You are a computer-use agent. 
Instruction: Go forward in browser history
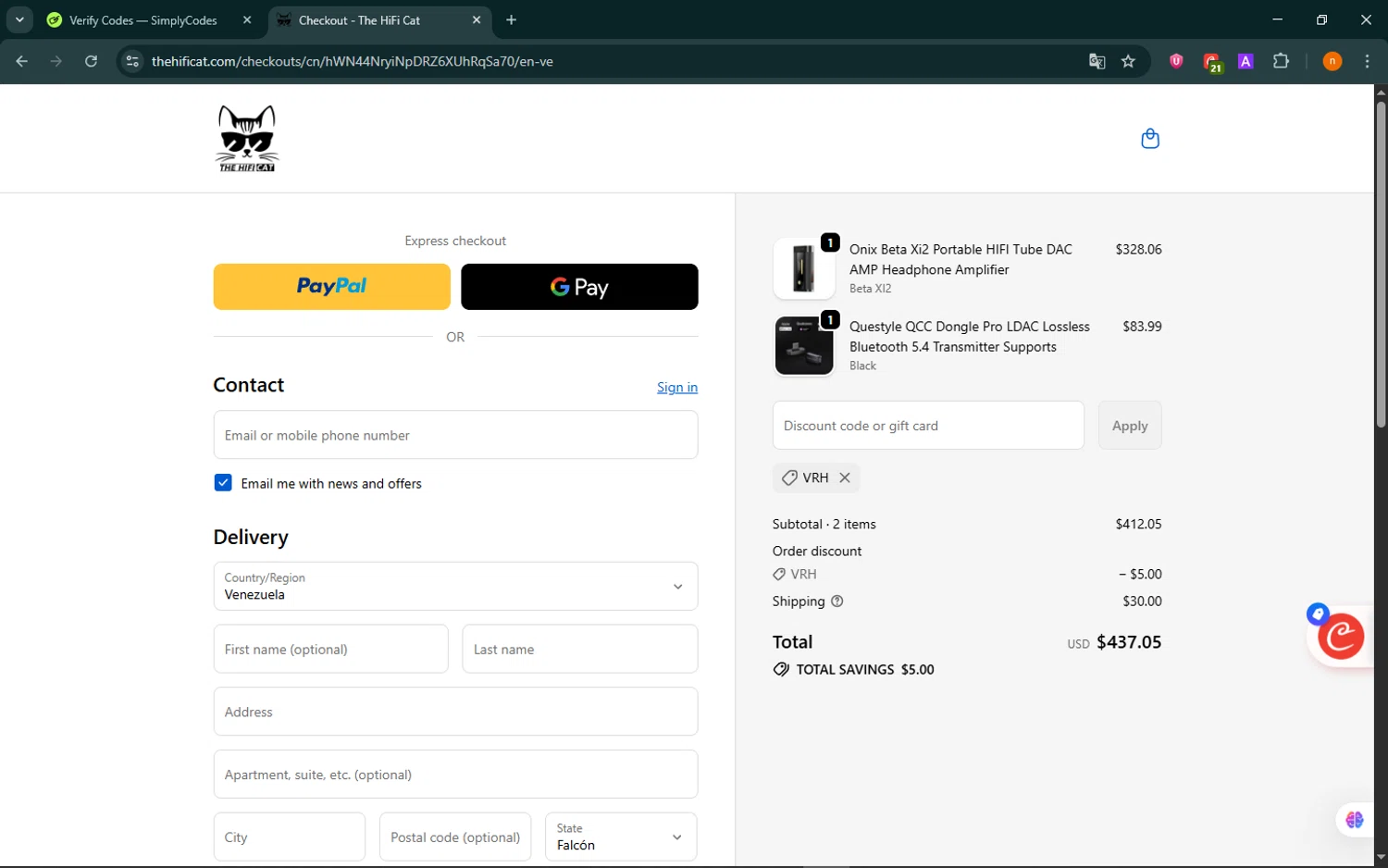(56, 61)
